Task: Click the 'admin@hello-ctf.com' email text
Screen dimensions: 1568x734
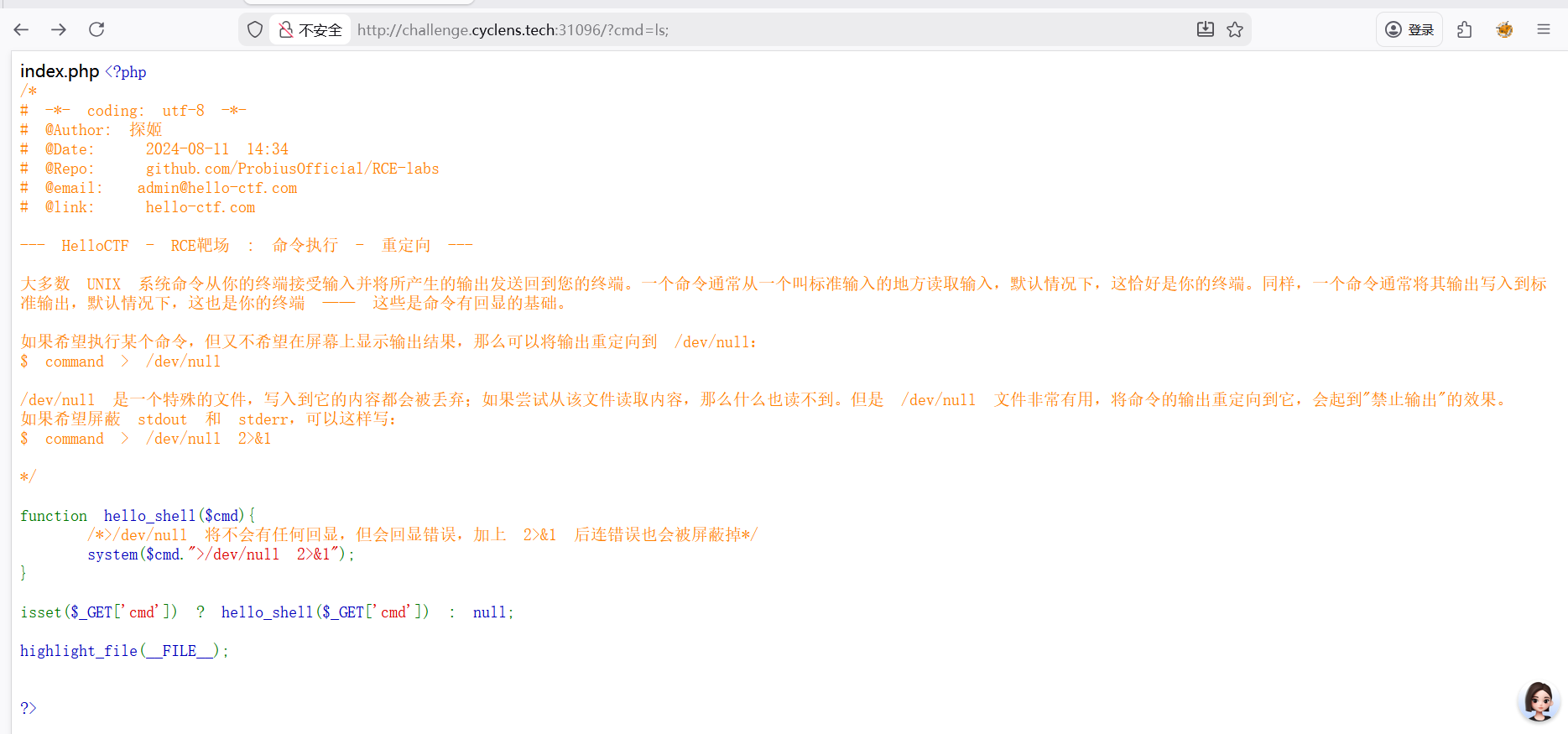Action: click(217, 188)
